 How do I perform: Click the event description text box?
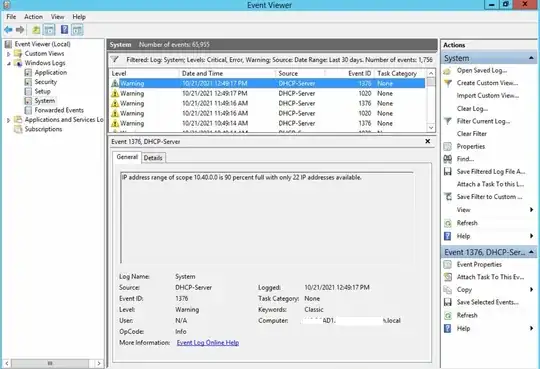[267, 218]
